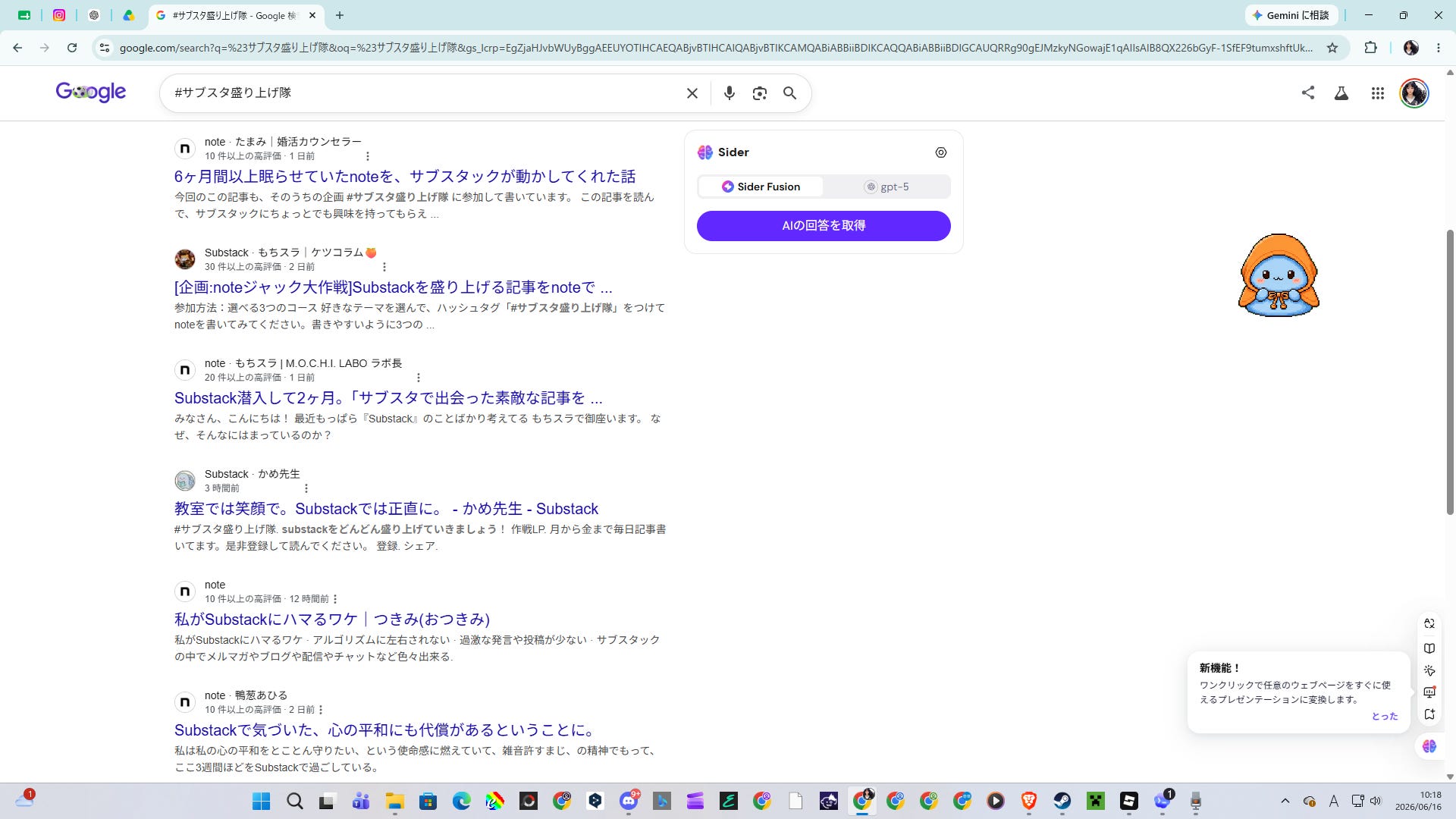Viewport: 1456px width, 819px height.
Task: Open the Sider brain launcher button
Action: (1429, 746)
